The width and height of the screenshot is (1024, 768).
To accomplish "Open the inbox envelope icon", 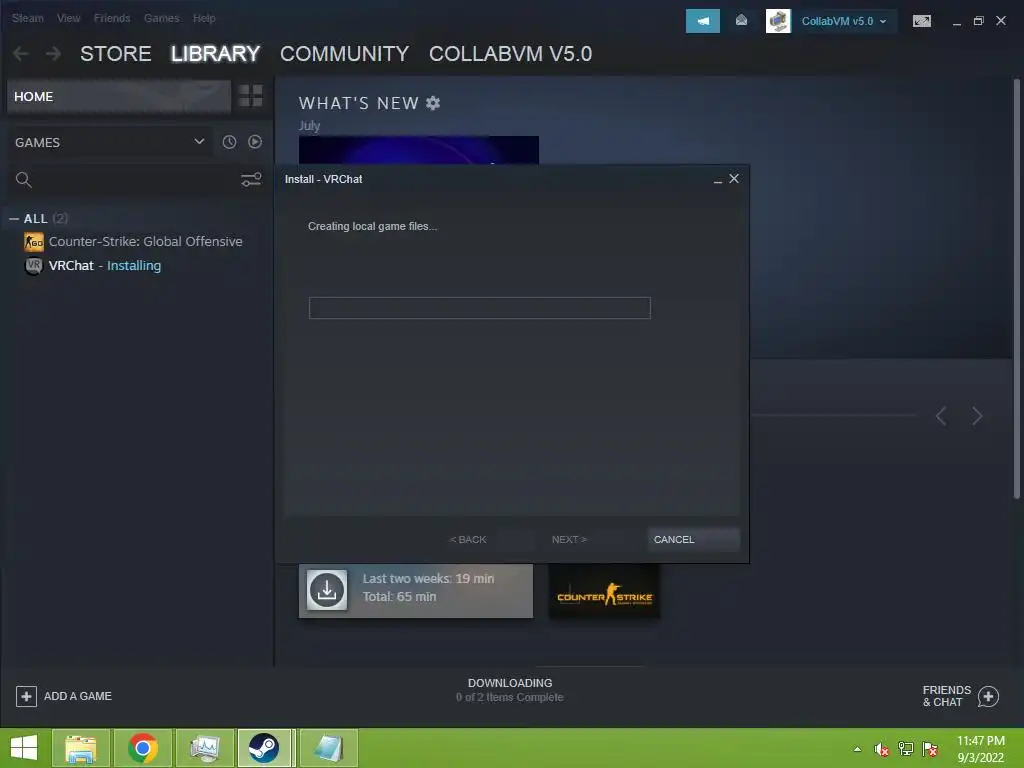I will pyautogui.click(x=741, y=21).
